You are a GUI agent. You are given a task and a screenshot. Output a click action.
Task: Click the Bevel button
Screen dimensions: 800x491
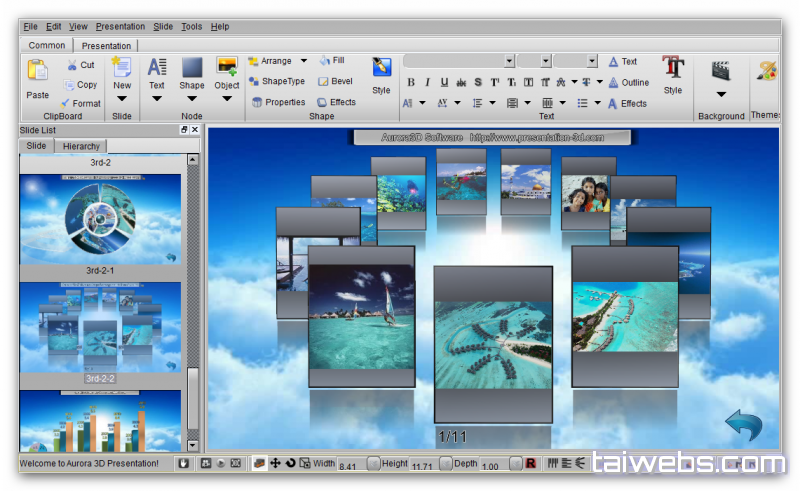tap(335, 82)
